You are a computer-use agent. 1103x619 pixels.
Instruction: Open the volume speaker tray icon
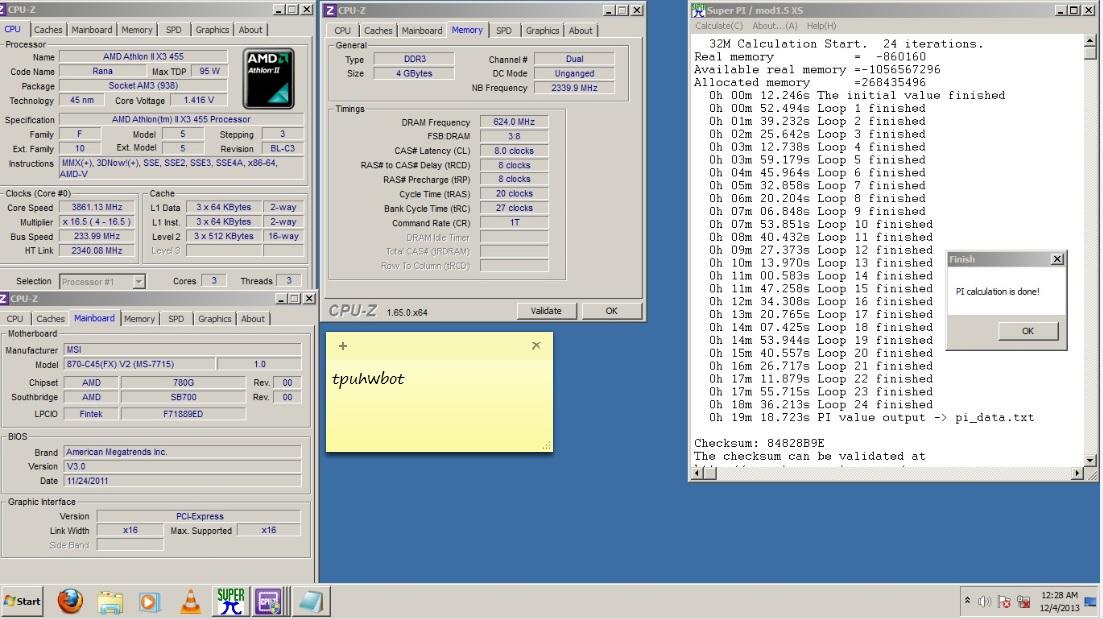click(984, 601)
